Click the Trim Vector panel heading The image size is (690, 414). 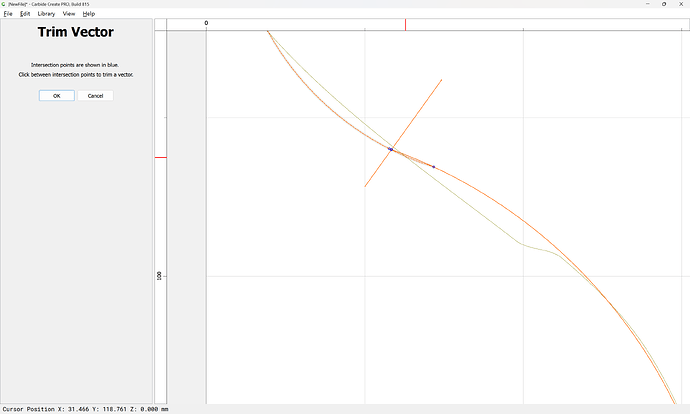76,33
